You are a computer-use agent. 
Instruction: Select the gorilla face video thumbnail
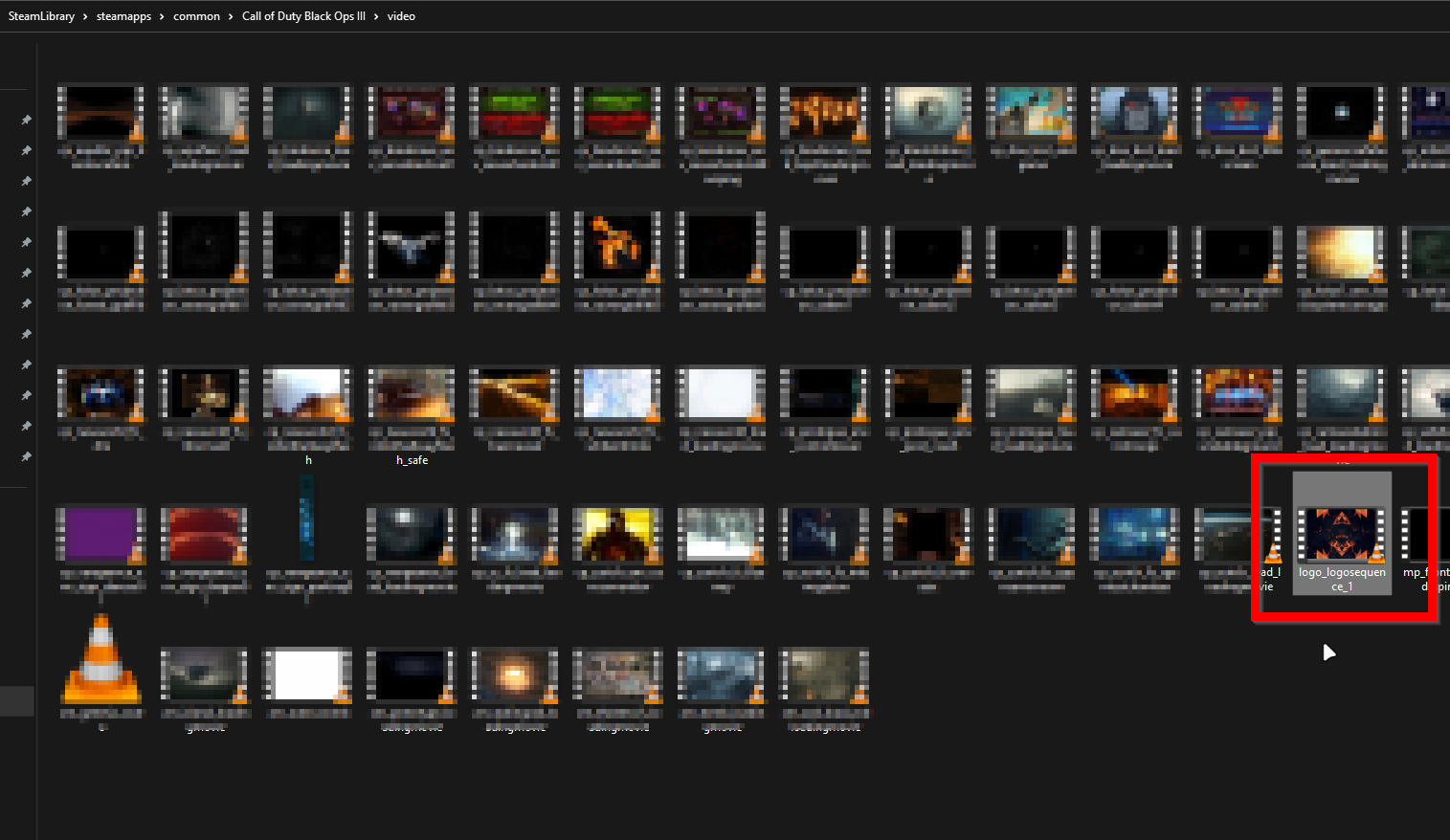click(x=1134, y=114)
